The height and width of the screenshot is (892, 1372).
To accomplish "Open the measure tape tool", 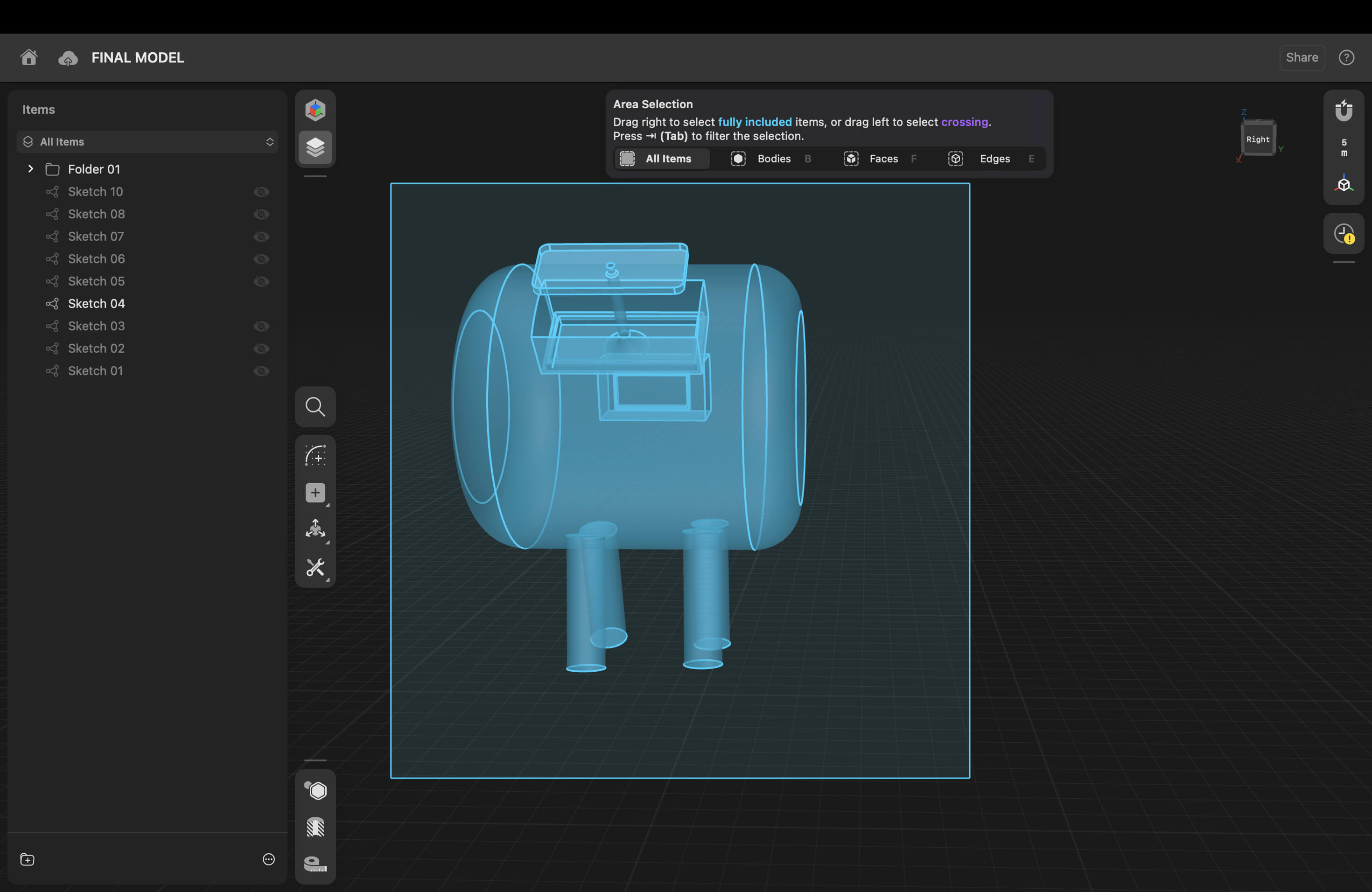I will 315,863.
